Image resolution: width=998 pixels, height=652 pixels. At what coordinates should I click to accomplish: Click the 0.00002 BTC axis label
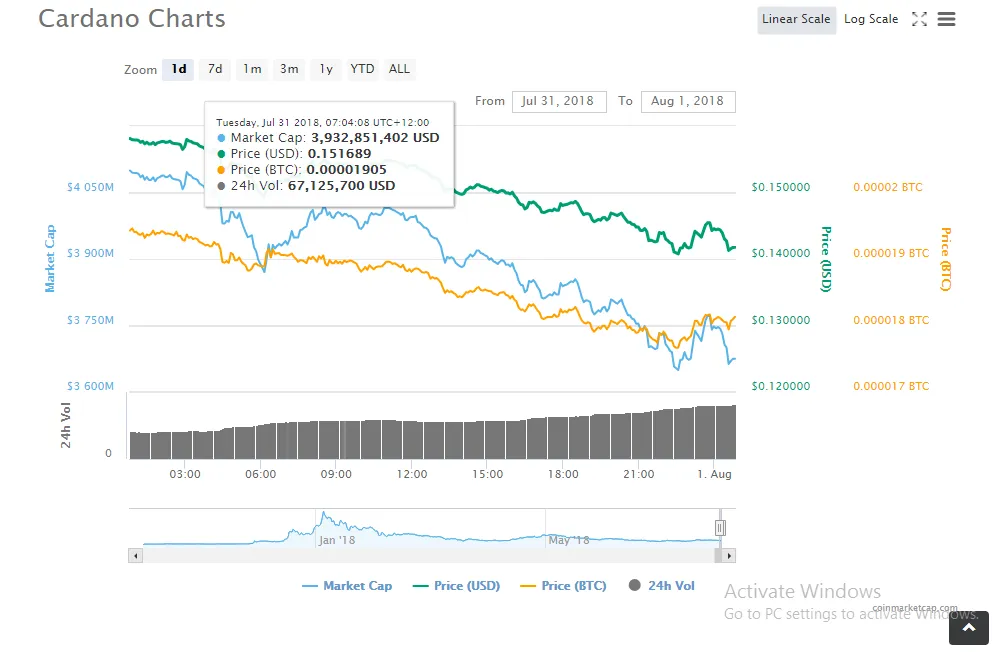point(888,187)
